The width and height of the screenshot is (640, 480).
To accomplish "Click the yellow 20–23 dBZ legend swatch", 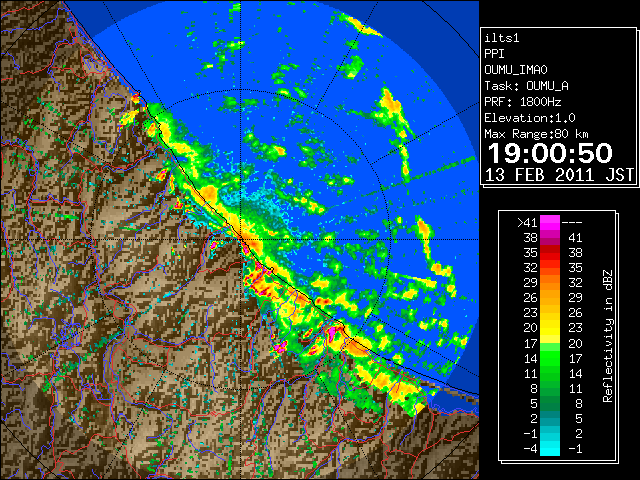I will coord(550,328).
